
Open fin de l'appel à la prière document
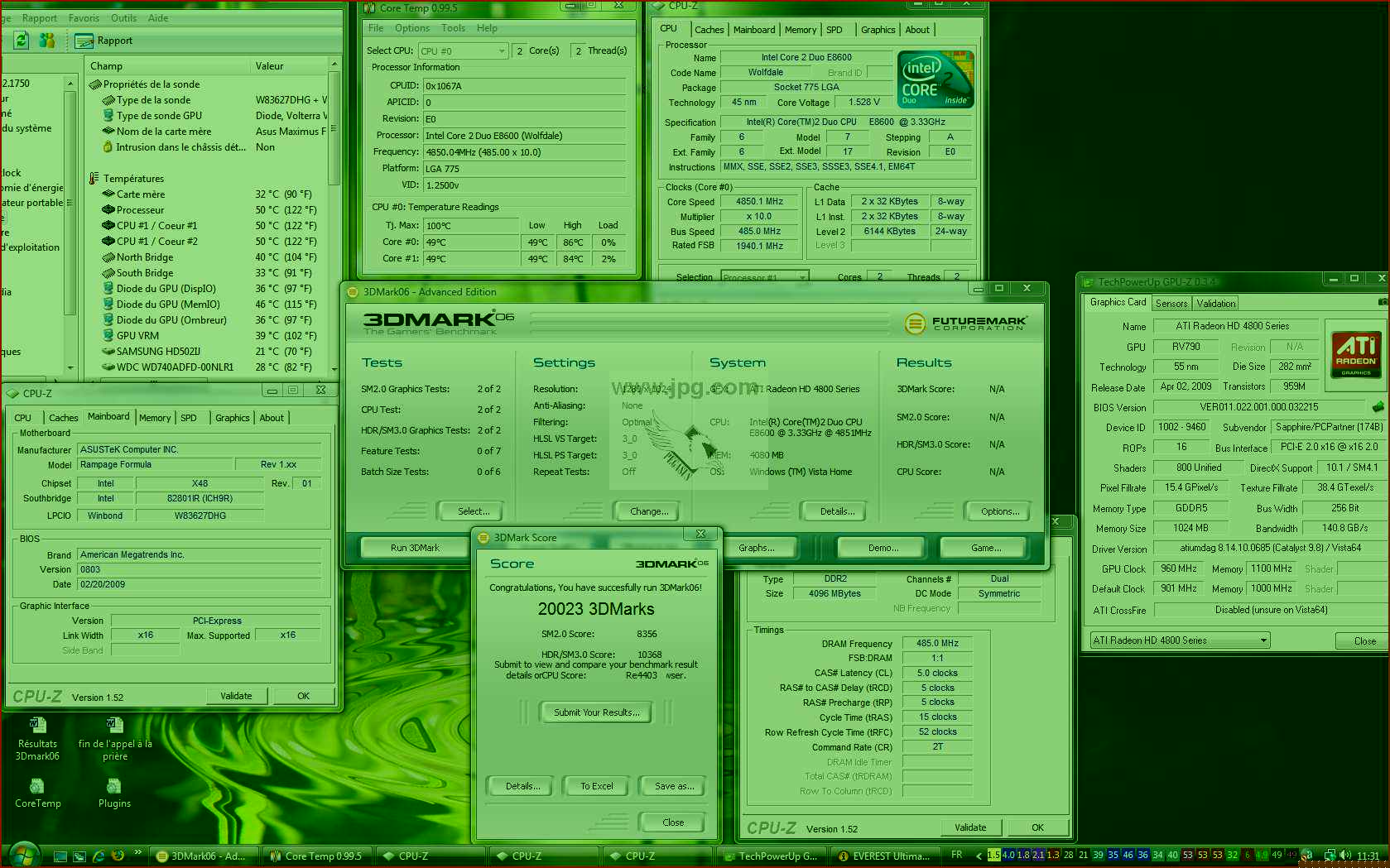(115, 740)
